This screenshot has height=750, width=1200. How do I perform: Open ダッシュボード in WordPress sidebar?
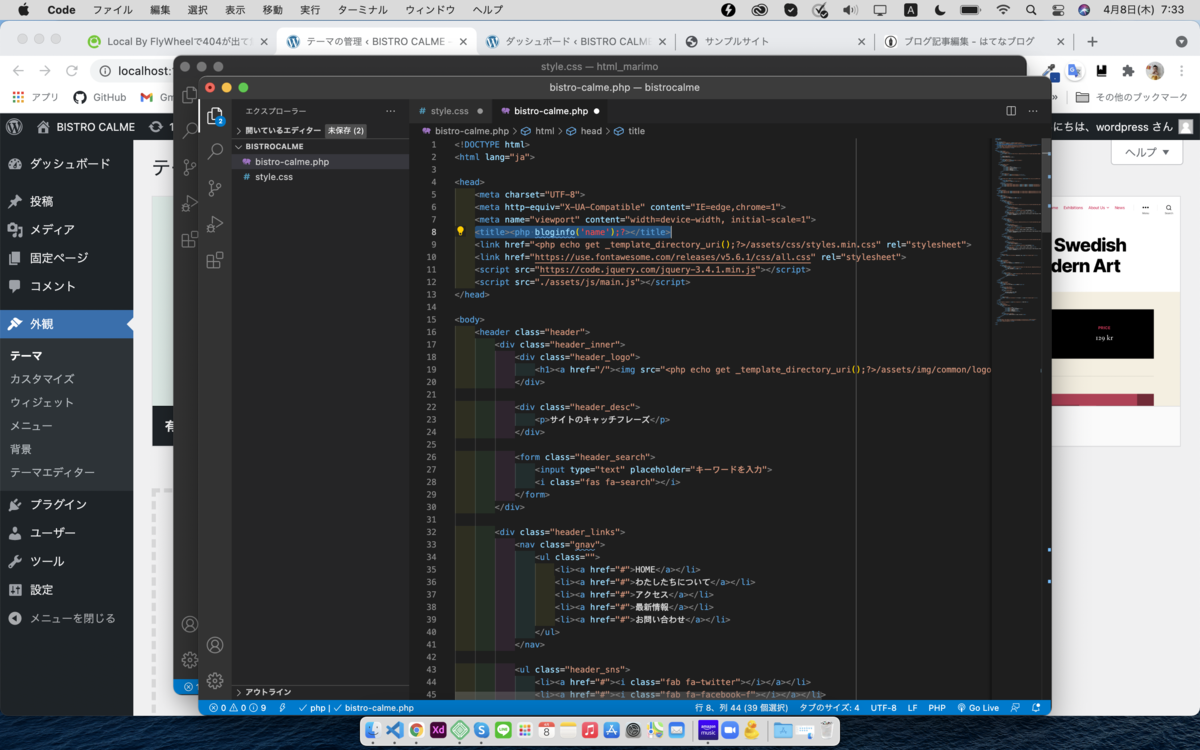tap(66, 164)
